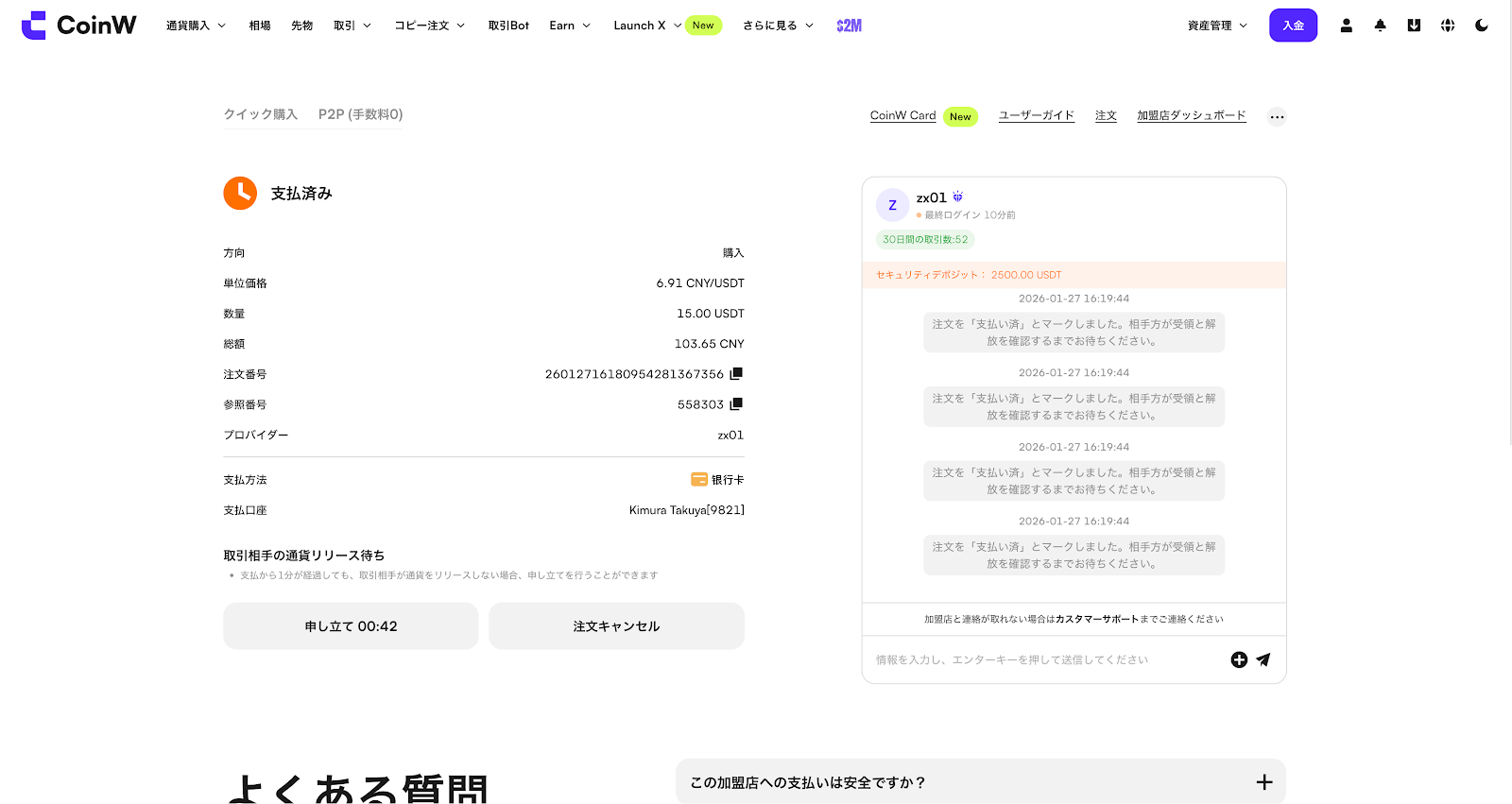Click the chat message input field
The width and height of the screenshot is (1512, 804).
point(1039,659)
